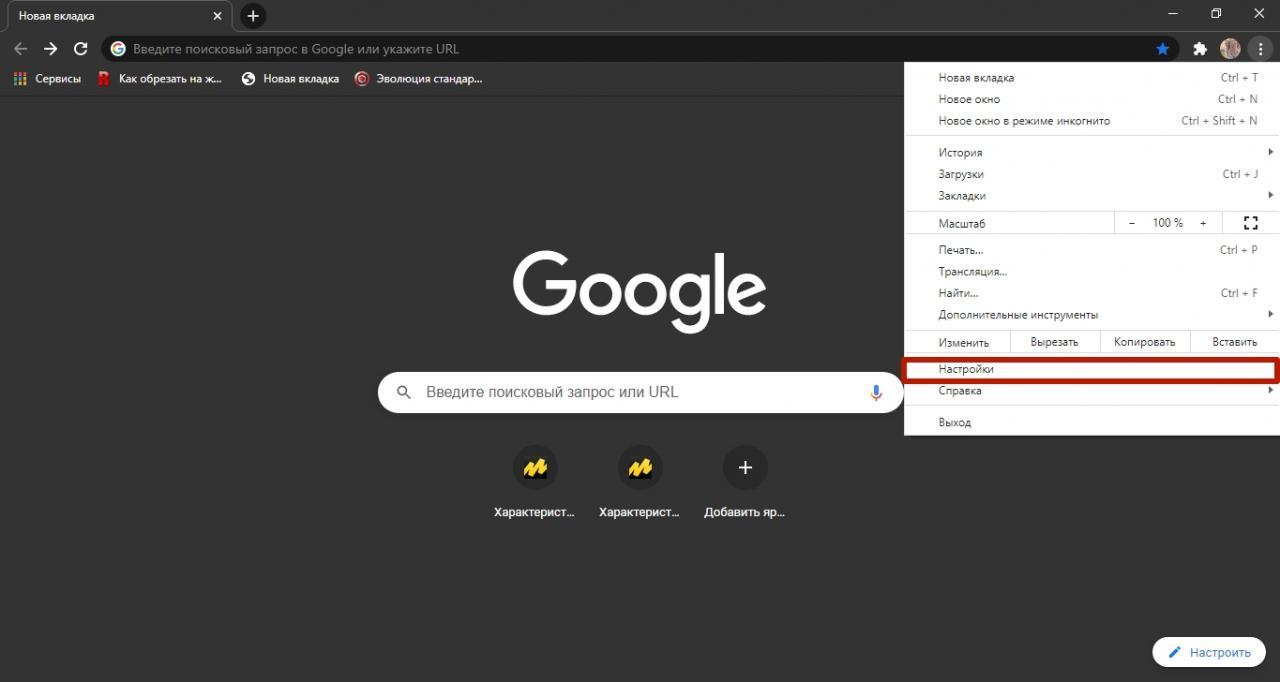Minimize the Chrome window
This screenshot has height=682, width=1280.
point(1173,14)
